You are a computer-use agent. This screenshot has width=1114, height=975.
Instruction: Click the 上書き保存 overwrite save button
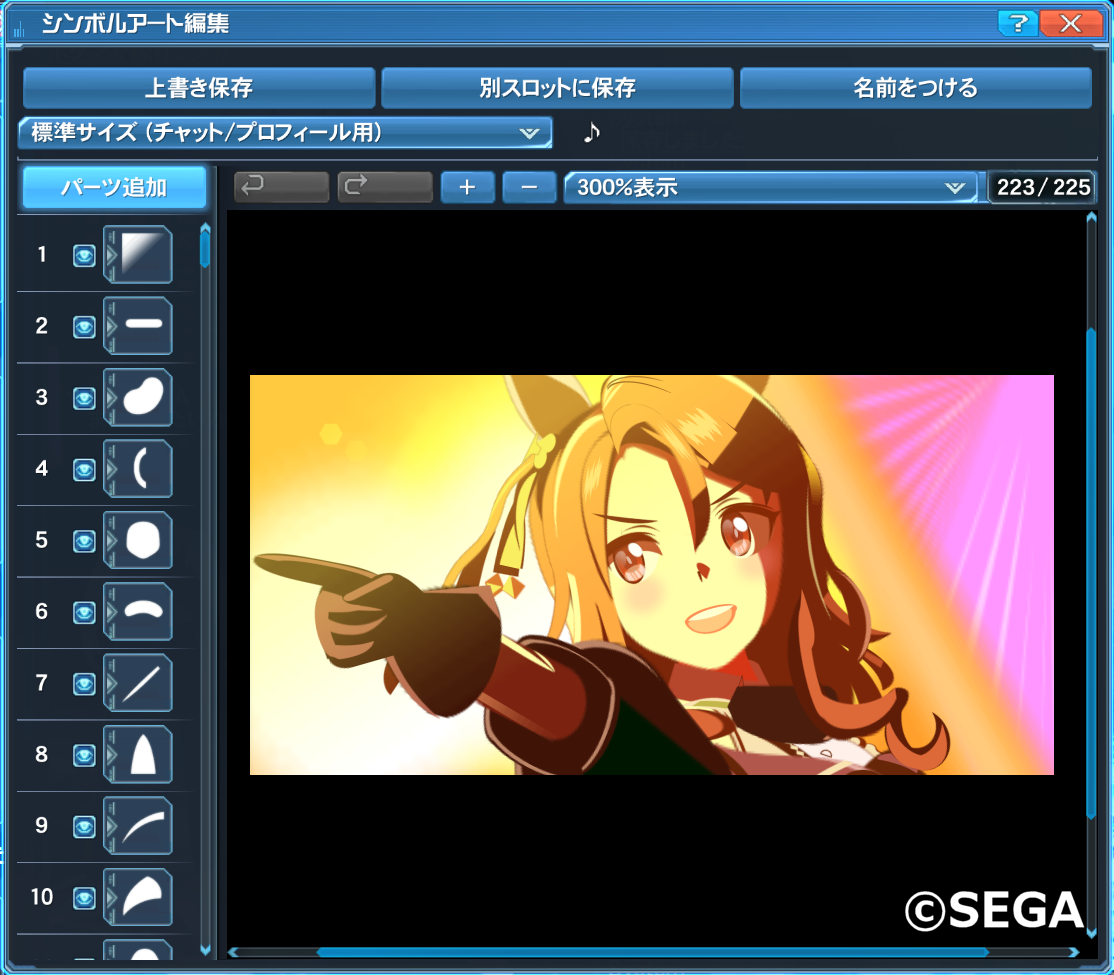[199, 88]
